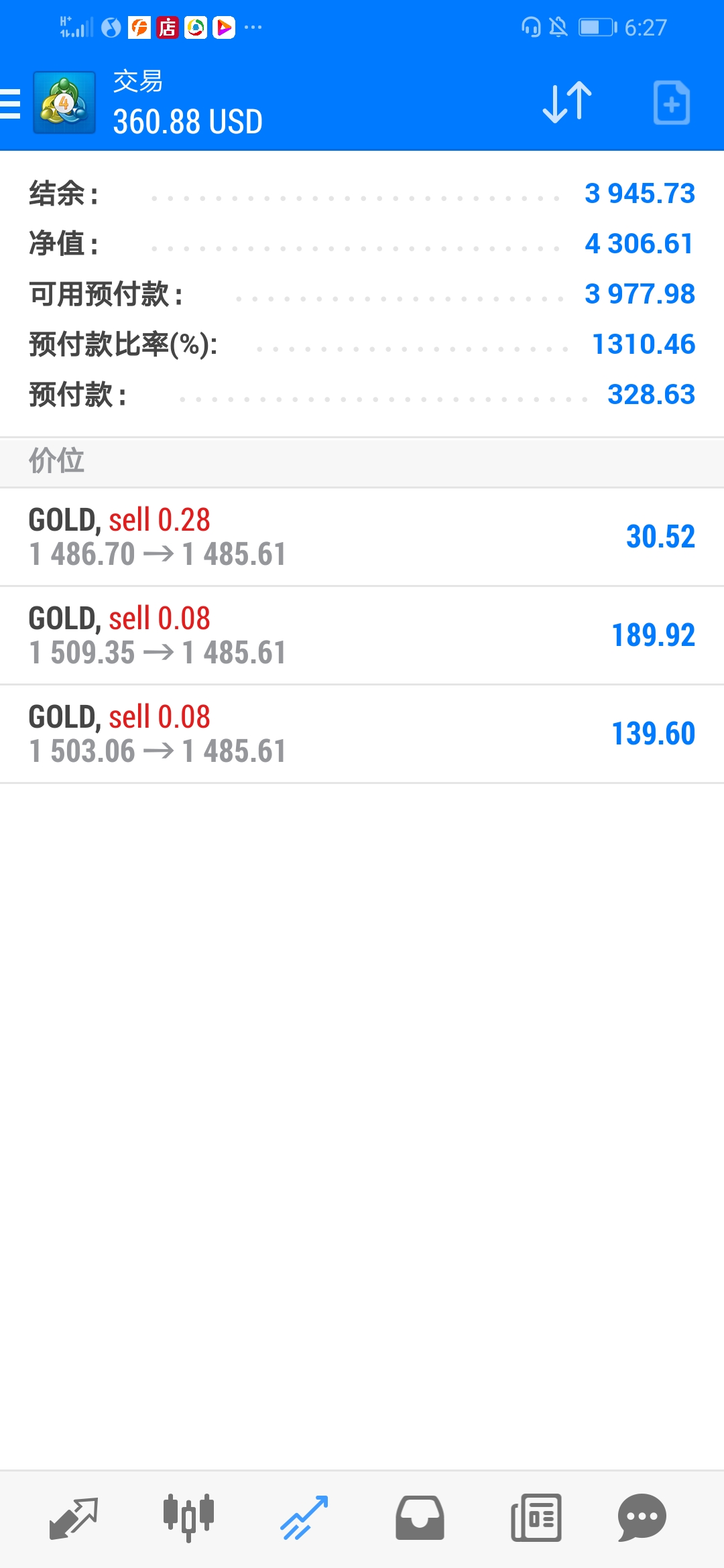Select the Trade tab trend icon
The height and width of the screenshot is (1568, 724).
pyautogui.click(x=304, y=1518)
